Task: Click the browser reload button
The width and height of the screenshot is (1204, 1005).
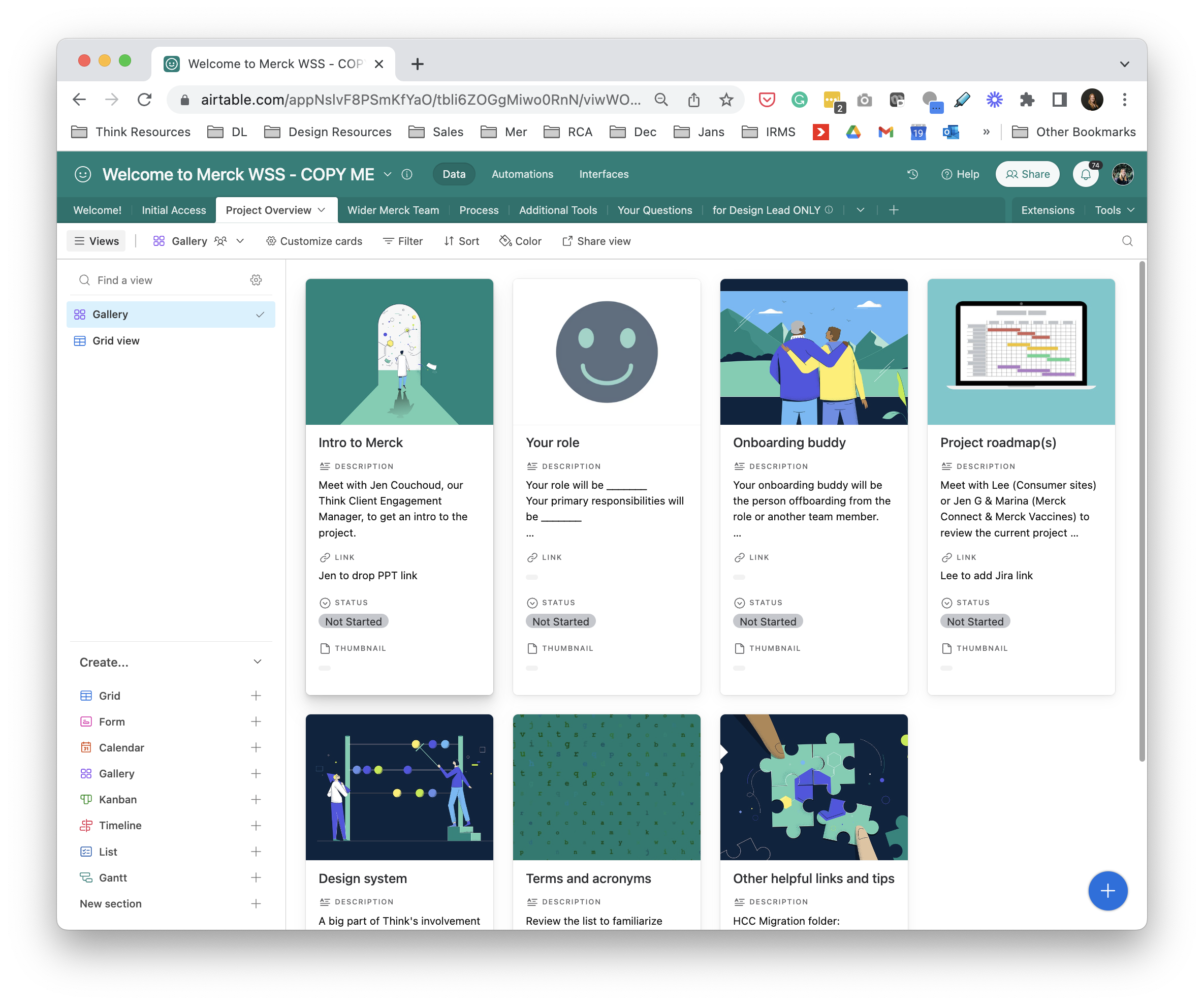Action: [144, 100]
